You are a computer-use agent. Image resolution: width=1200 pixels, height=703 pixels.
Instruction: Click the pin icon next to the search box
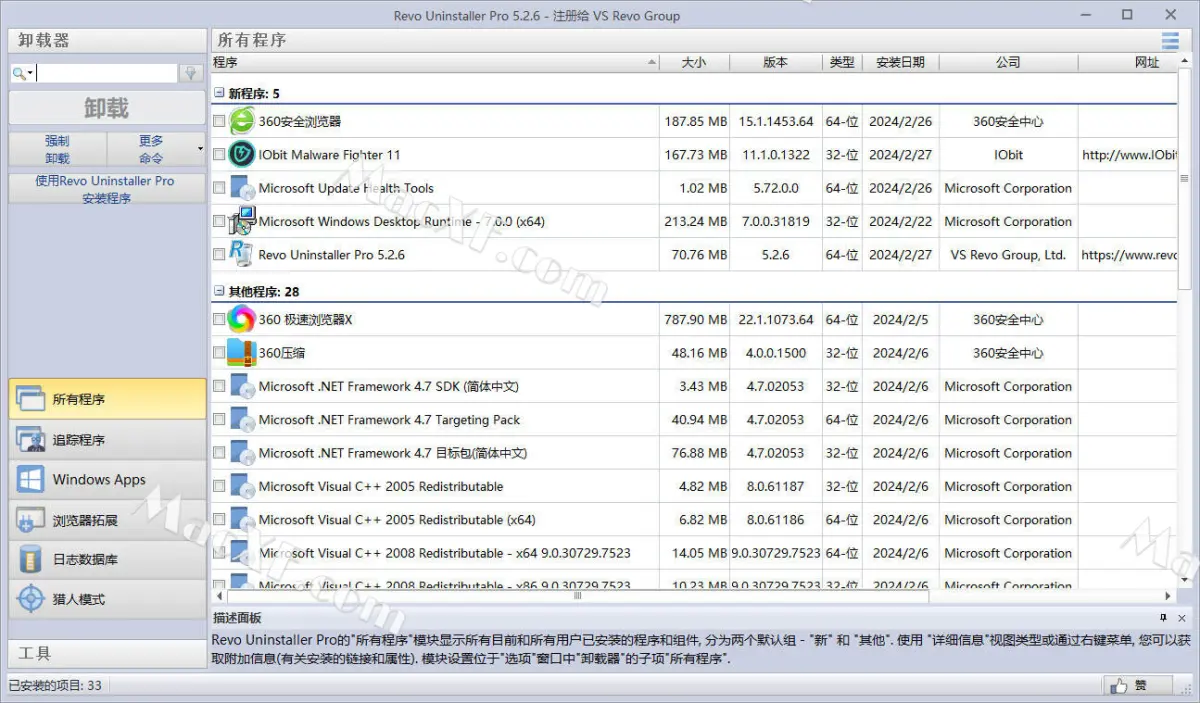(x=191, y=74)
